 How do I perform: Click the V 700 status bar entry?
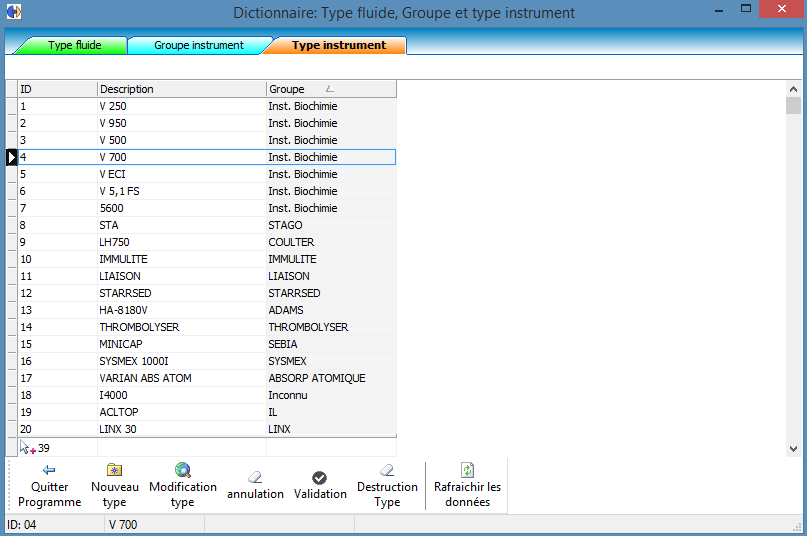click(x=154, y=525)
